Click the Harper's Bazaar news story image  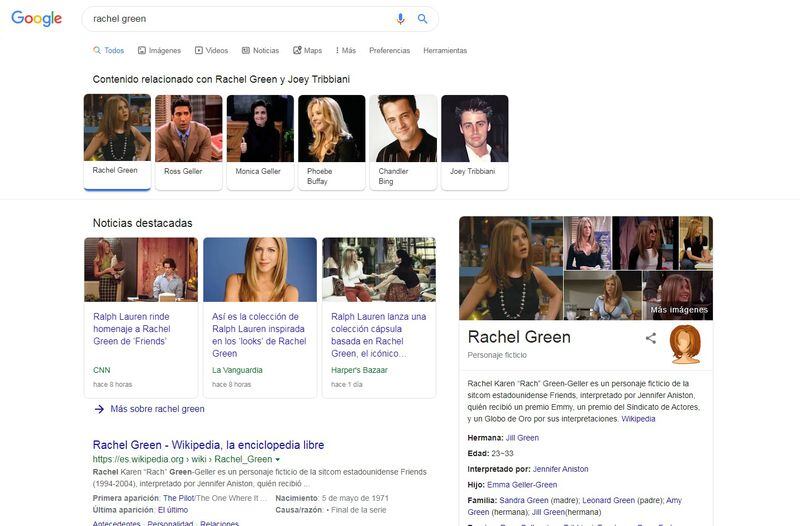pyautogui.click(x=379, y=269)
